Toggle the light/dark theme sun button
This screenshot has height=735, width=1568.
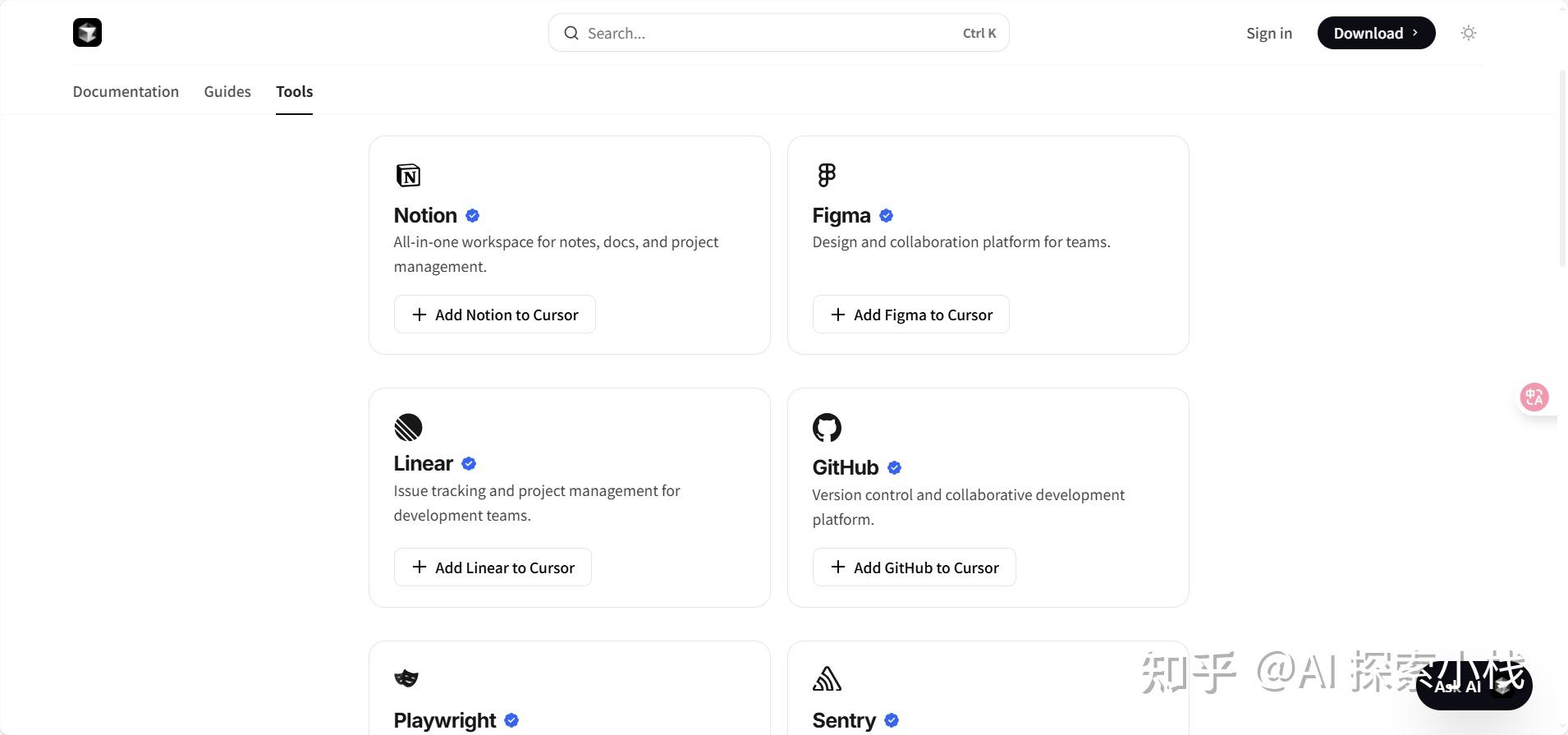tap(1469, 33)
